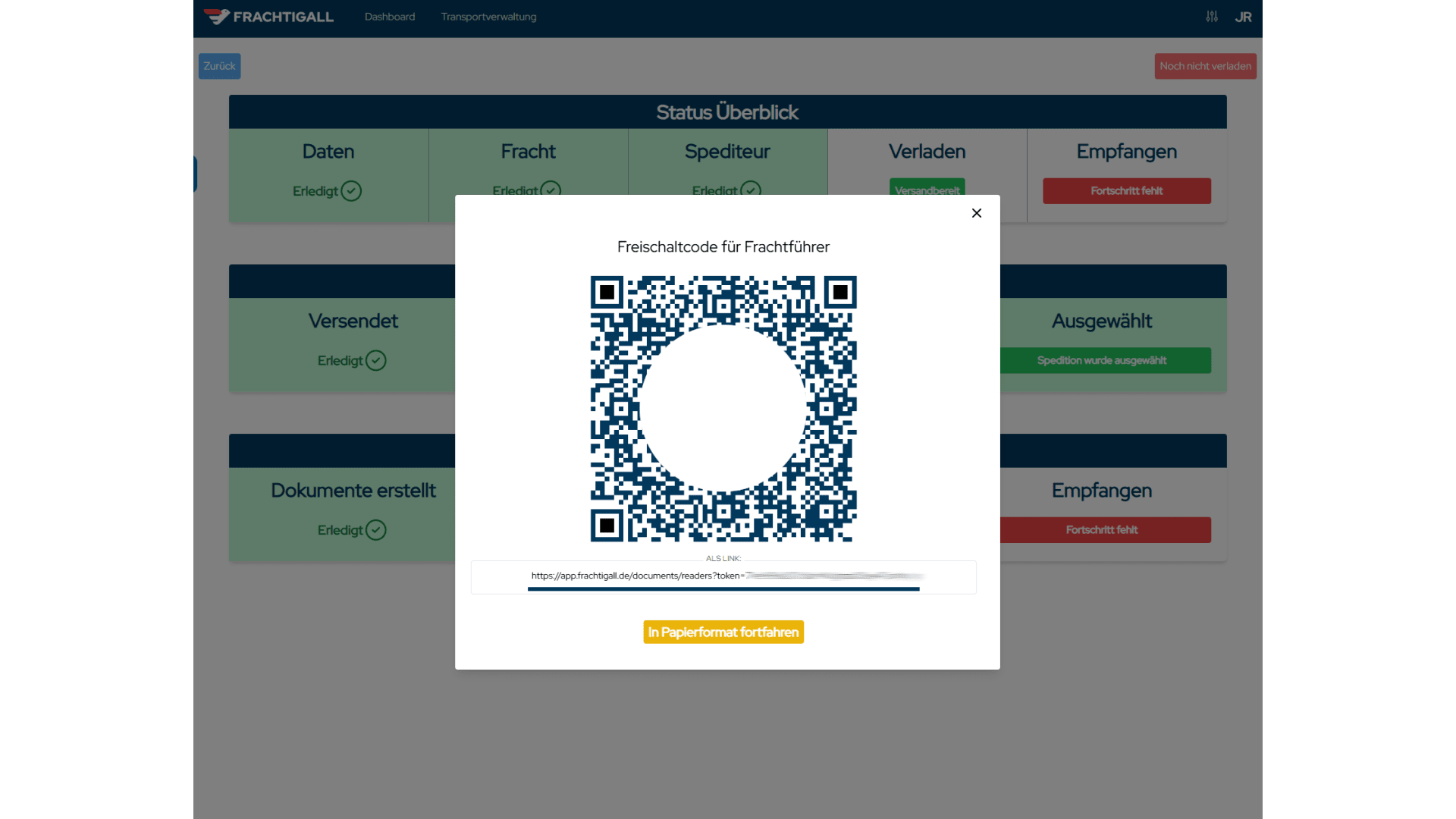Click the Frachtigall logo
Image resolution: width=1456 pixels, height=819 pixels.
tap(268, 17)
